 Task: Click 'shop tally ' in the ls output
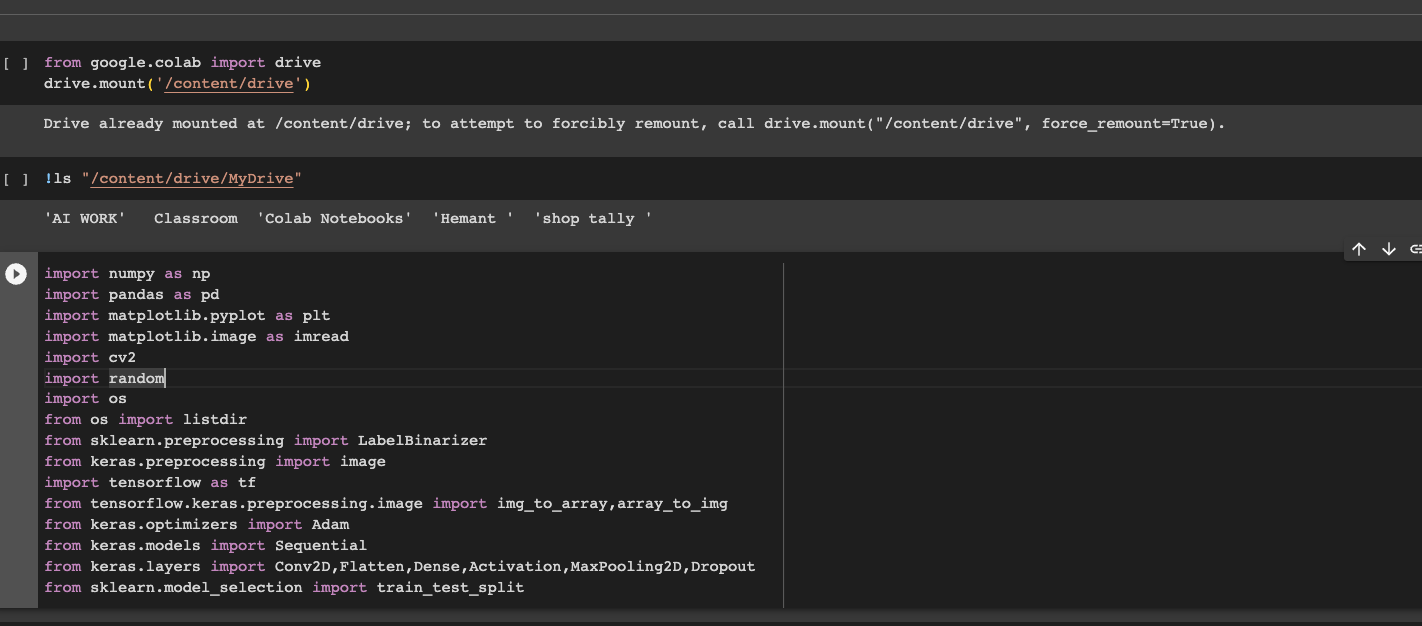tap(593, 219)
